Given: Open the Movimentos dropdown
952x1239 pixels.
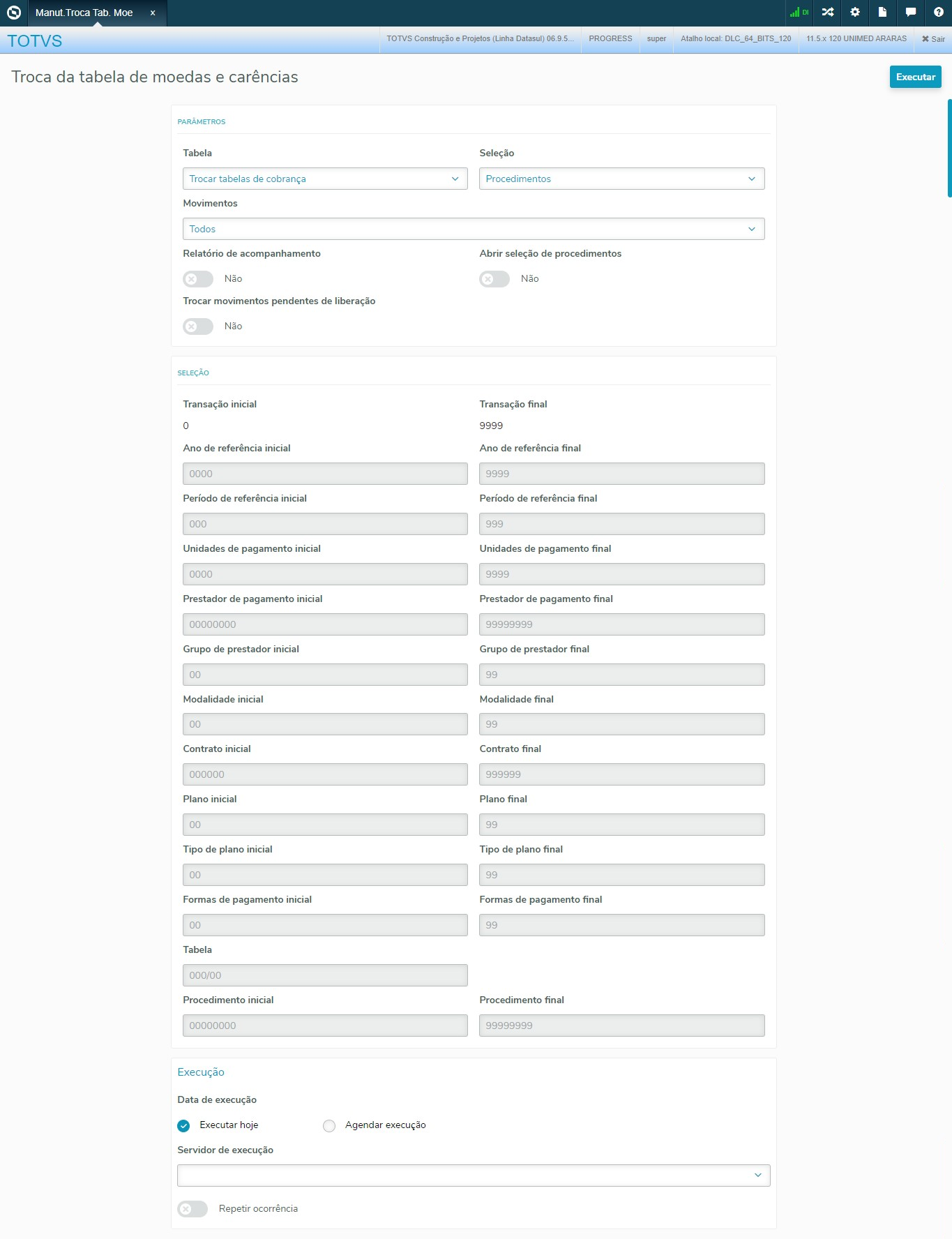Looking at the screenshot, I should pos(474,230).
